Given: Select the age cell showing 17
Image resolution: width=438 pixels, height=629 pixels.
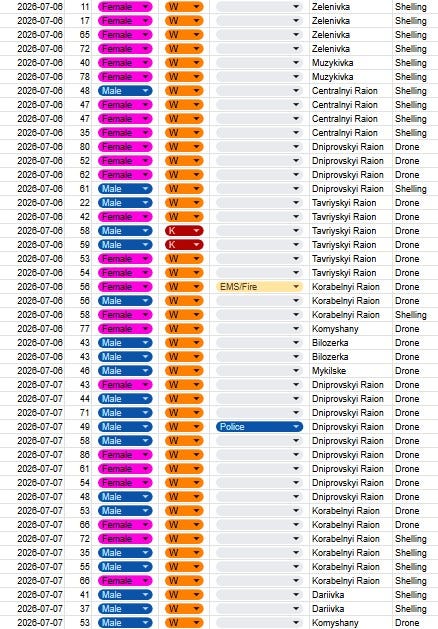Looking at the screenshot, I should [x=78, y=21].
